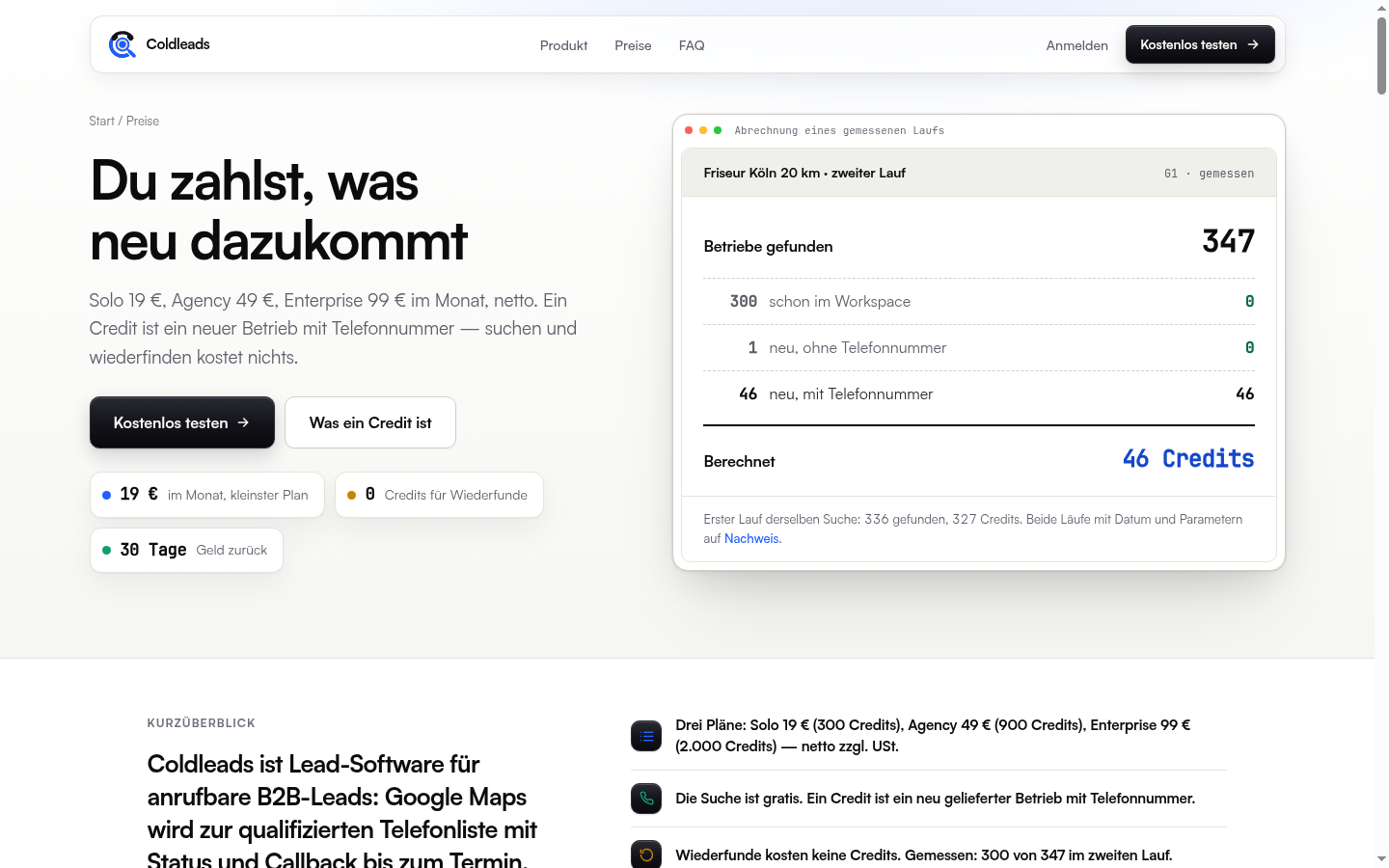Click the green window dot
1389x868 pixels.
(x=717, y=130)
